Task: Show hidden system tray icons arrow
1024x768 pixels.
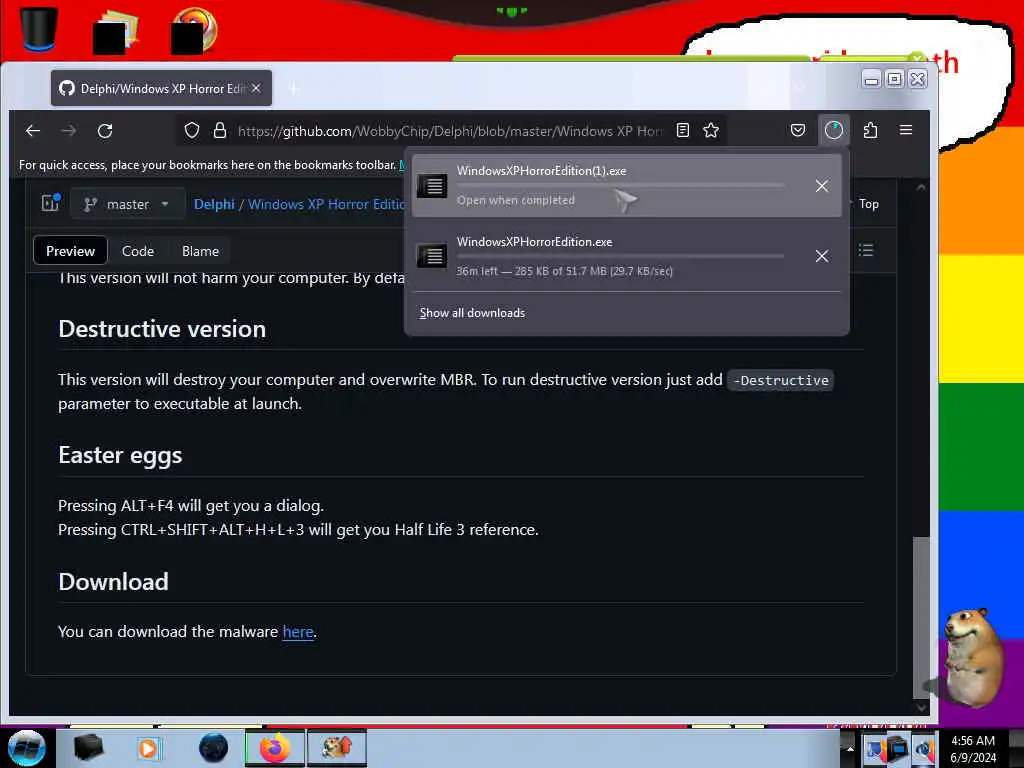Action: (850, 748)
